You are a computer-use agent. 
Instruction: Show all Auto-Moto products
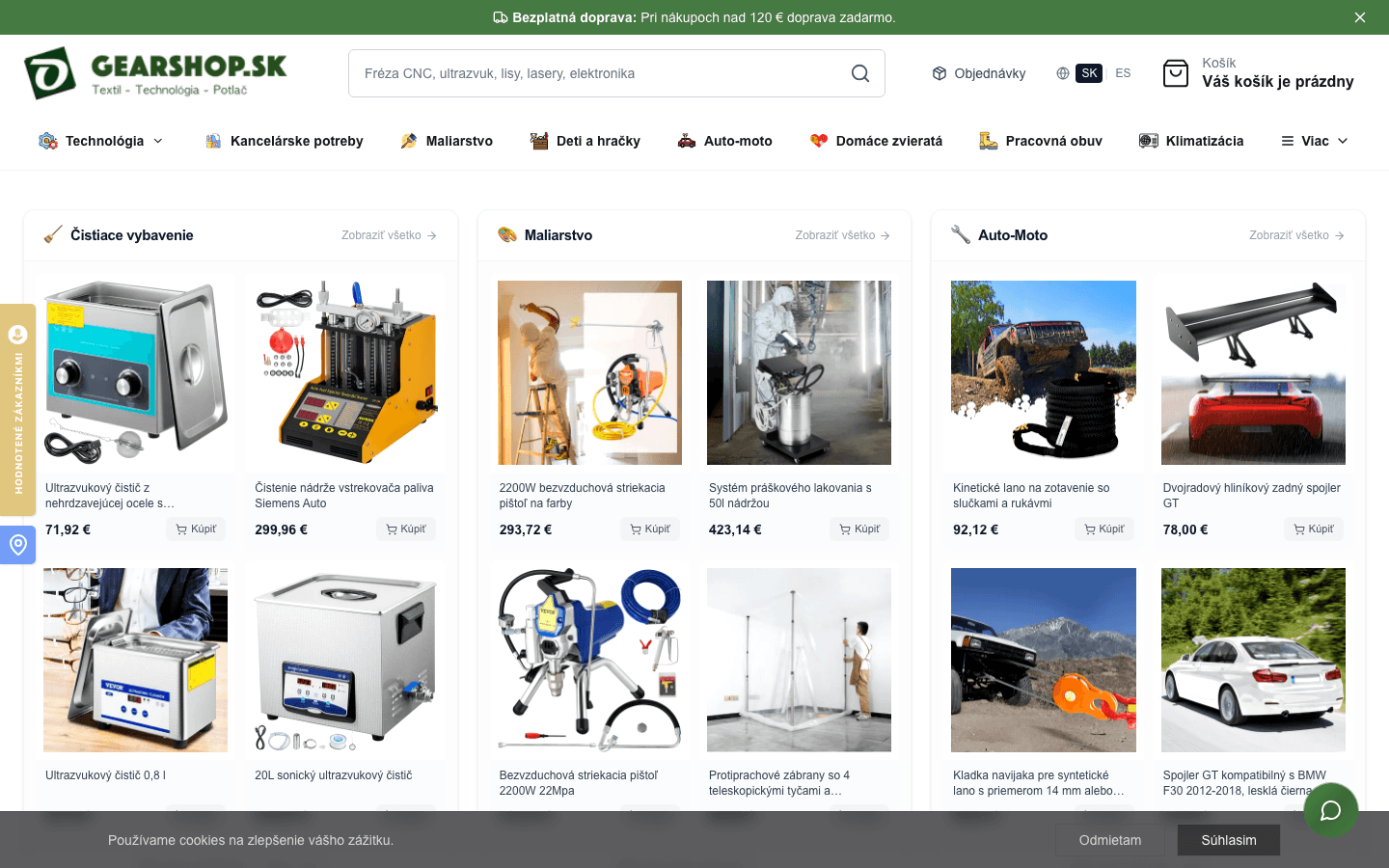point(1295,235)
